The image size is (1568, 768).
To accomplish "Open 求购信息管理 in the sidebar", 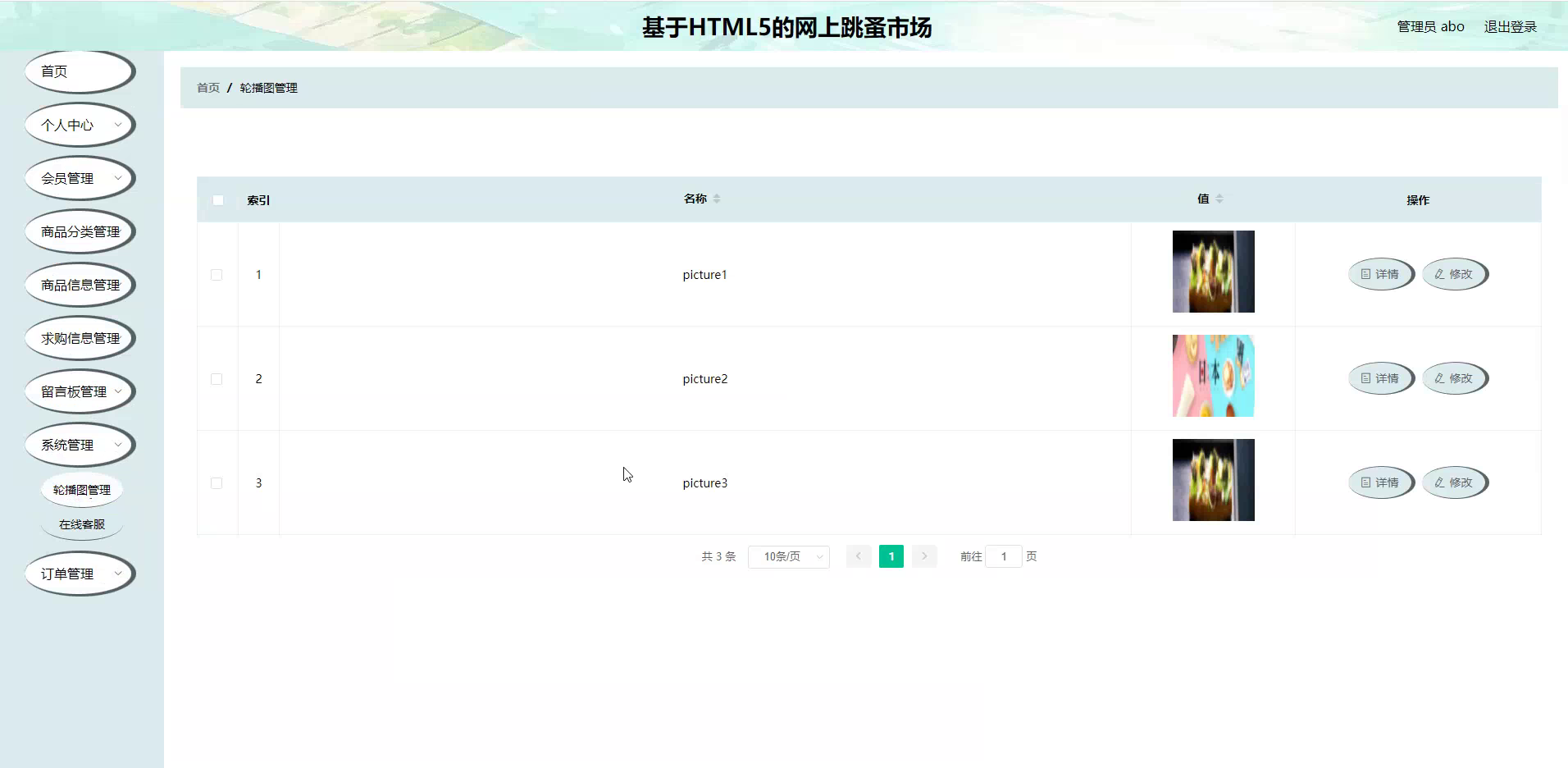I will pos(80,338).
